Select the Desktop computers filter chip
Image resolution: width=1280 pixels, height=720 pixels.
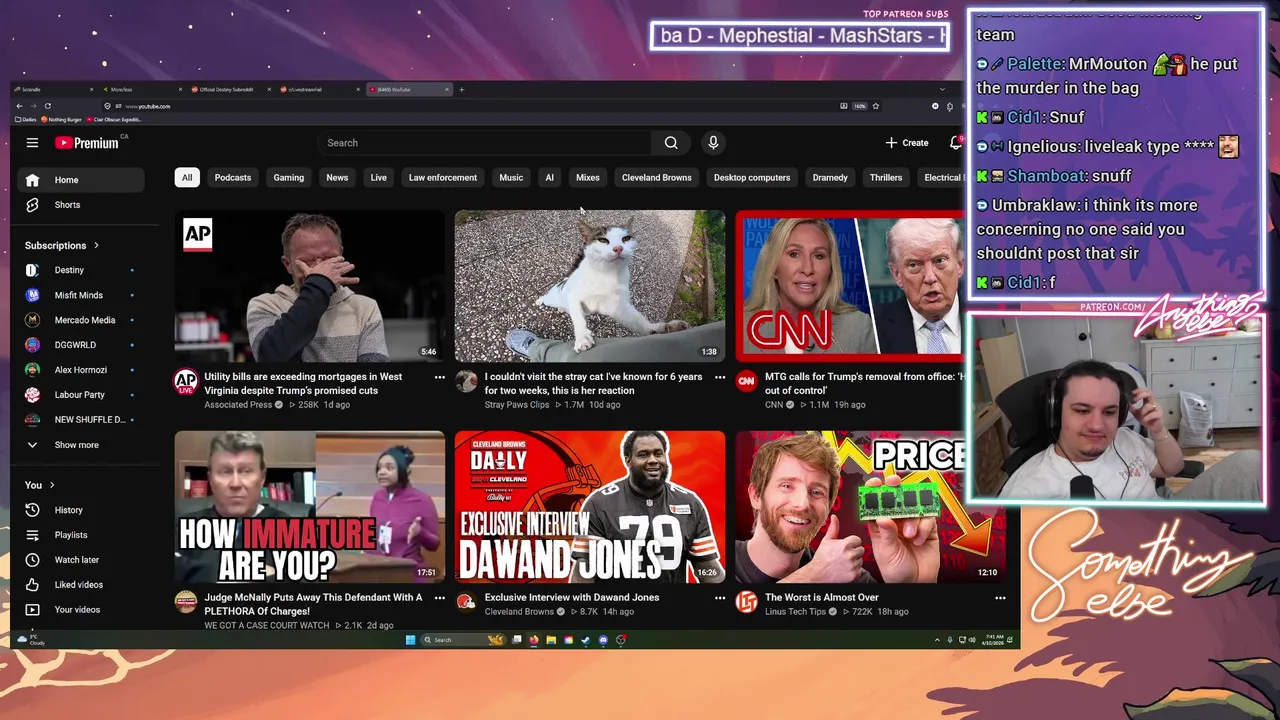click(x=752, y=178)
